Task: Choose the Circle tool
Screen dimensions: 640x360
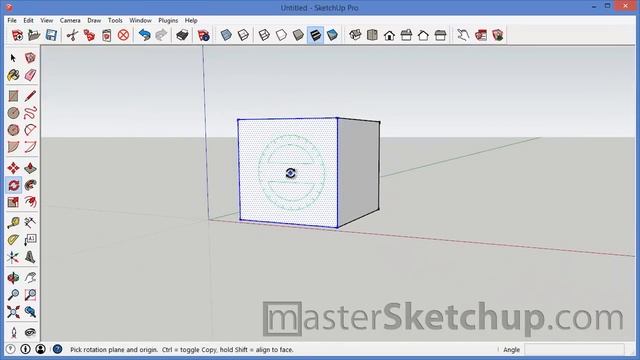Action: pos(13,113)
